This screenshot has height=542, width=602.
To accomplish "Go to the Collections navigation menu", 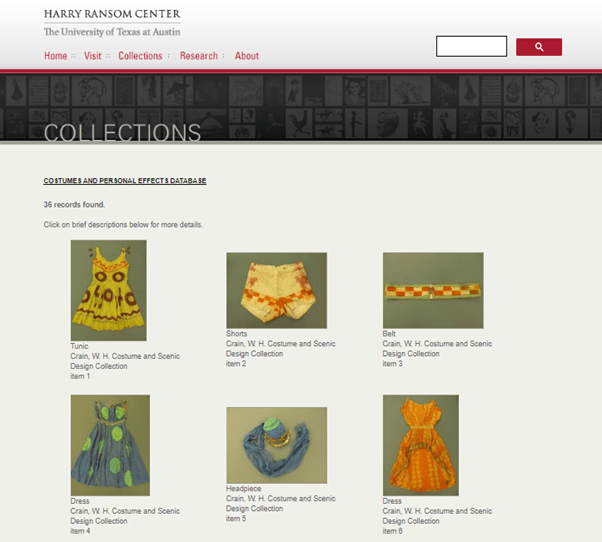I will 140,56.
